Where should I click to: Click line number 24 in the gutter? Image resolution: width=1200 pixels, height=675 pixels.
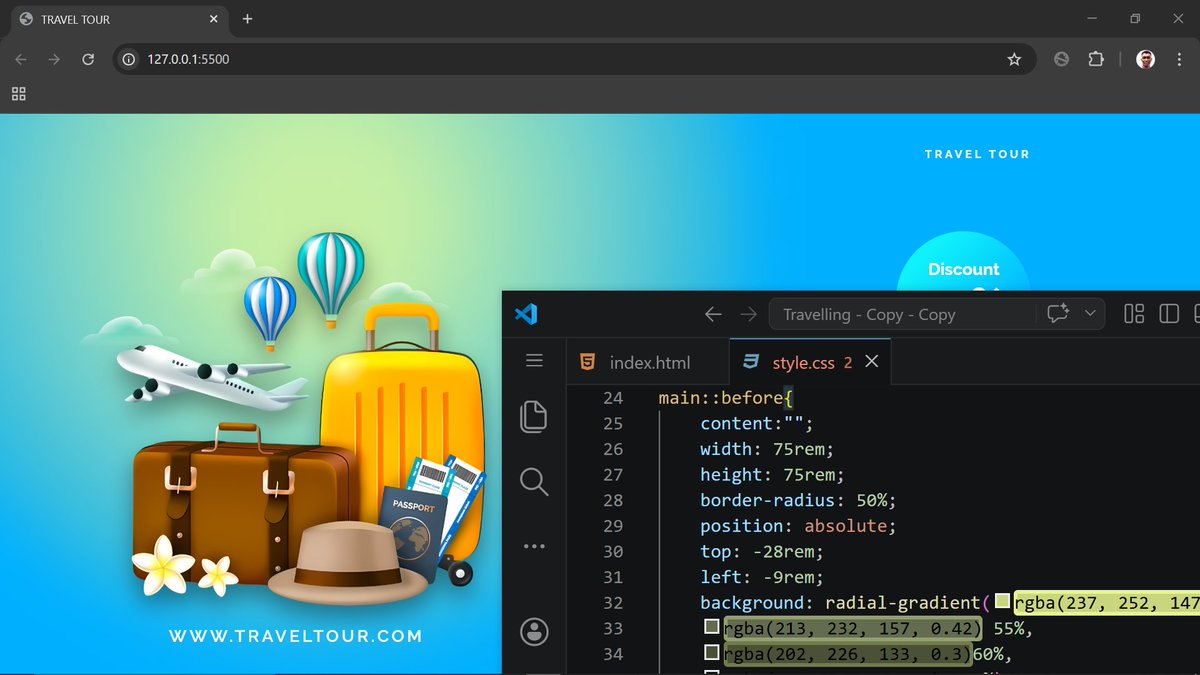coord(612,398)
